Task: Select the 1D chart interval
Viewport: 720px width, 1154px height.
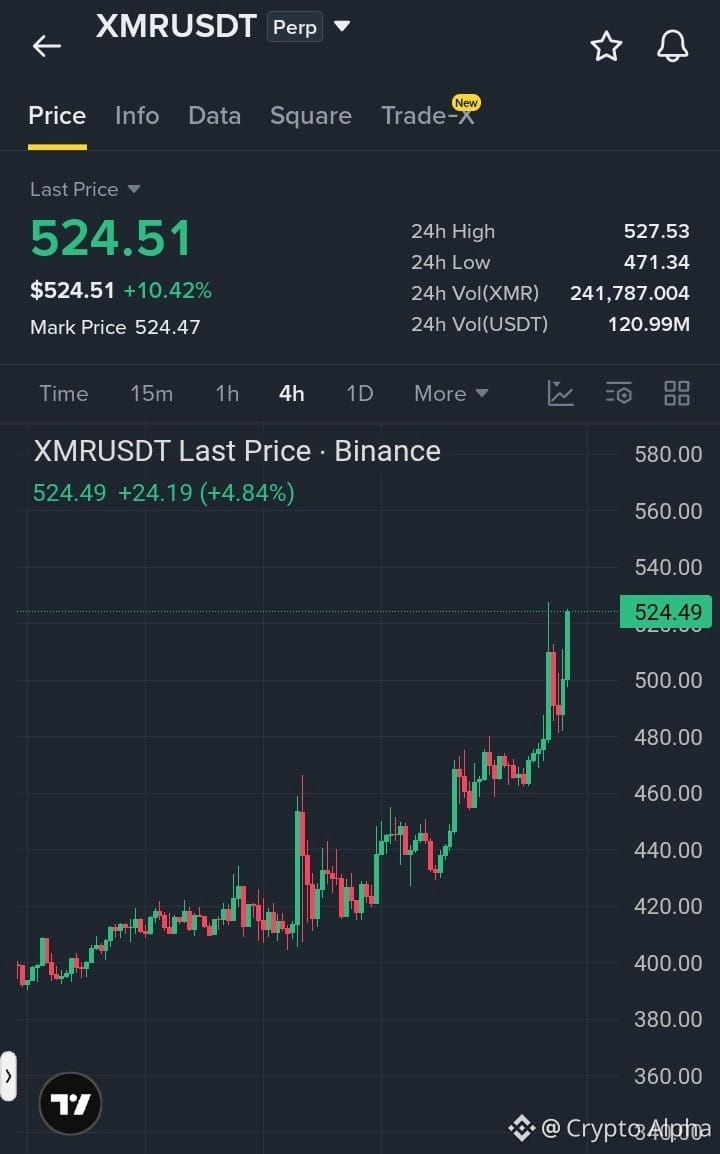Action: [360, 393]
